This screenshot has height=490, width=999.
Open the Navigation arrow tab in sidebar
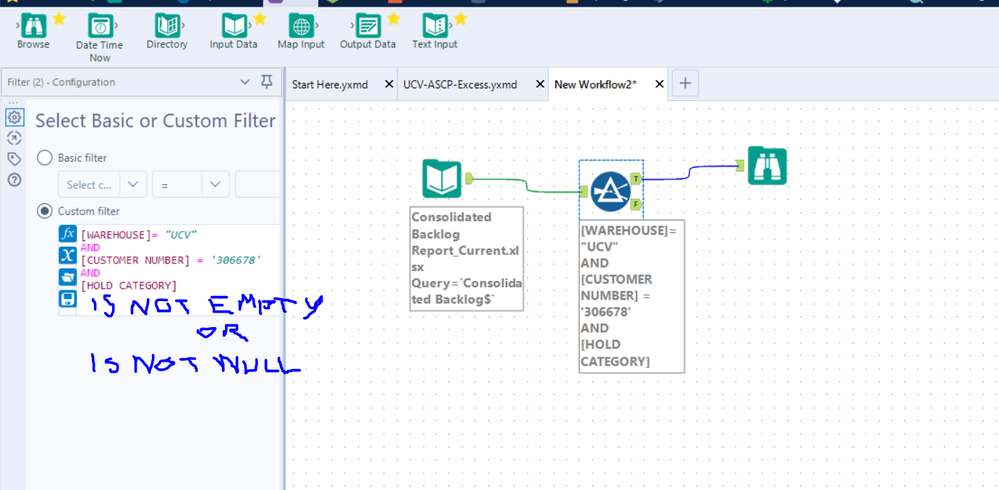coord(14,138)
